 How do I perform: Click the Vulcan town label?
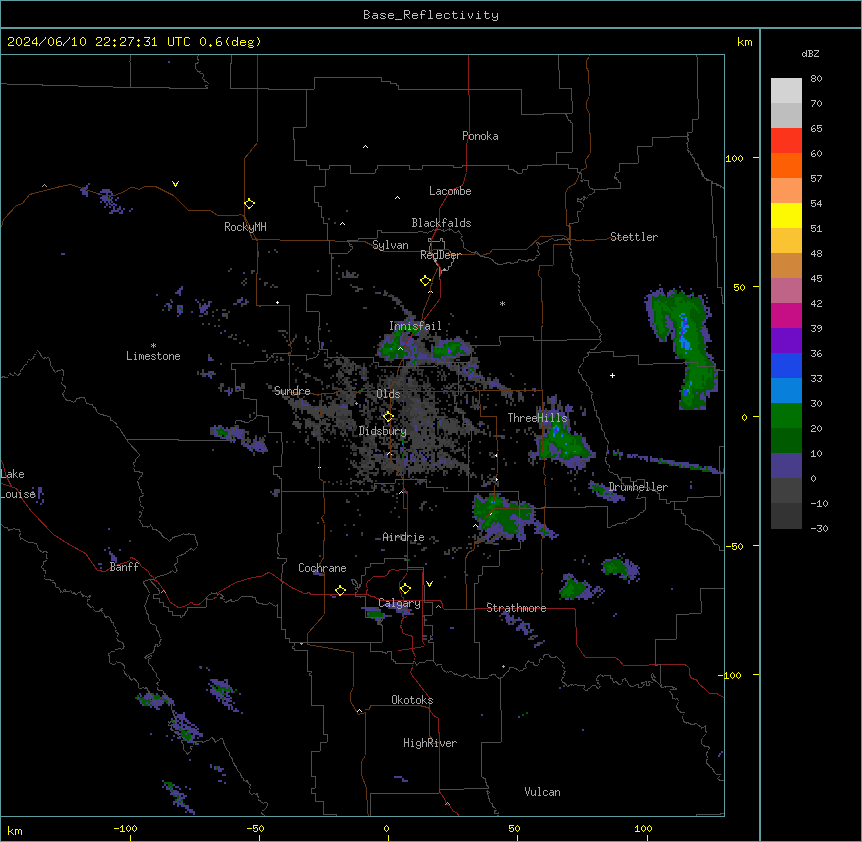click(x=542, y=792)
